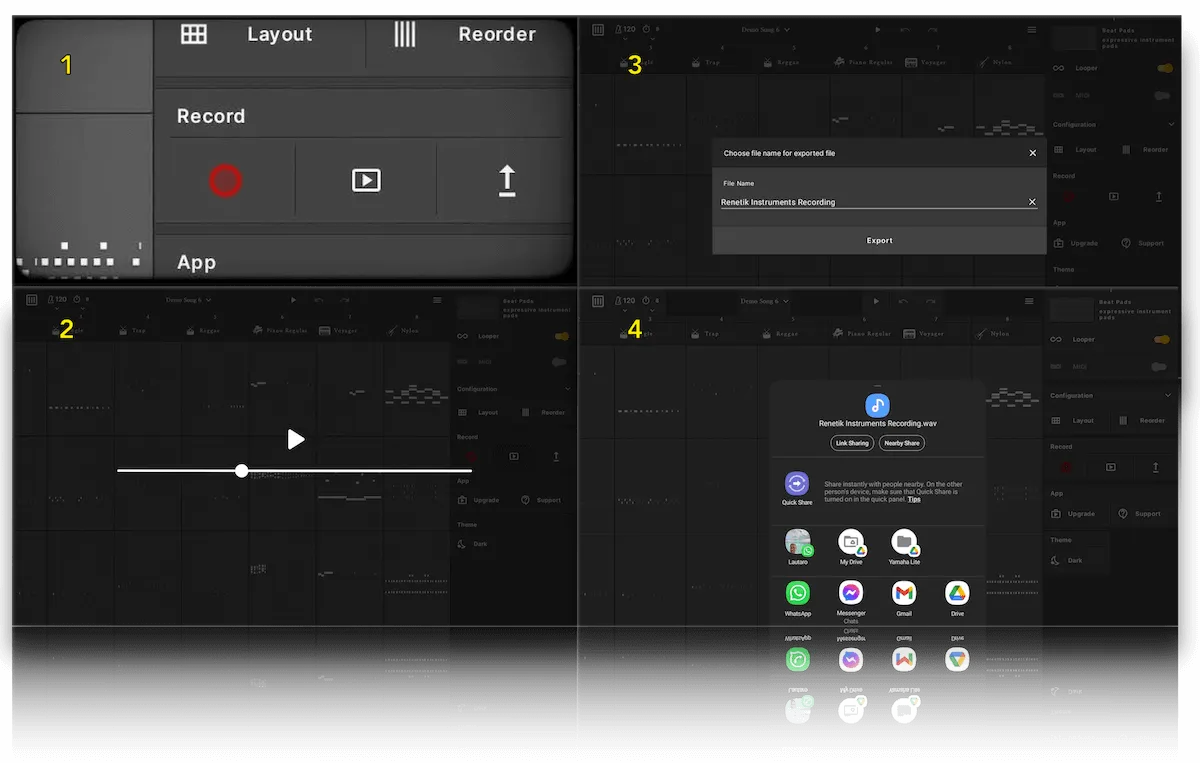Collapse Configuration section in panel 2
The image size is (1200, 763).
tap(568, 389)
